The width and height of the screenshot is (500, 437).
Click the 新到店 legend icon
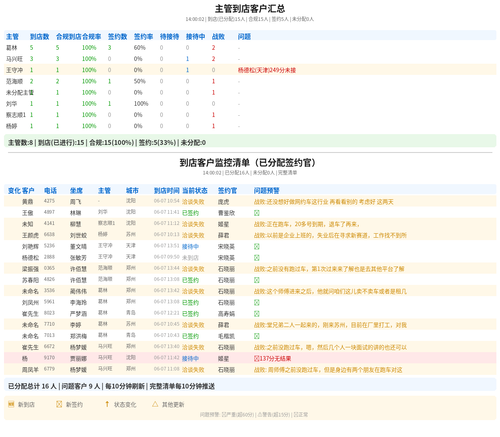(11, 404)
